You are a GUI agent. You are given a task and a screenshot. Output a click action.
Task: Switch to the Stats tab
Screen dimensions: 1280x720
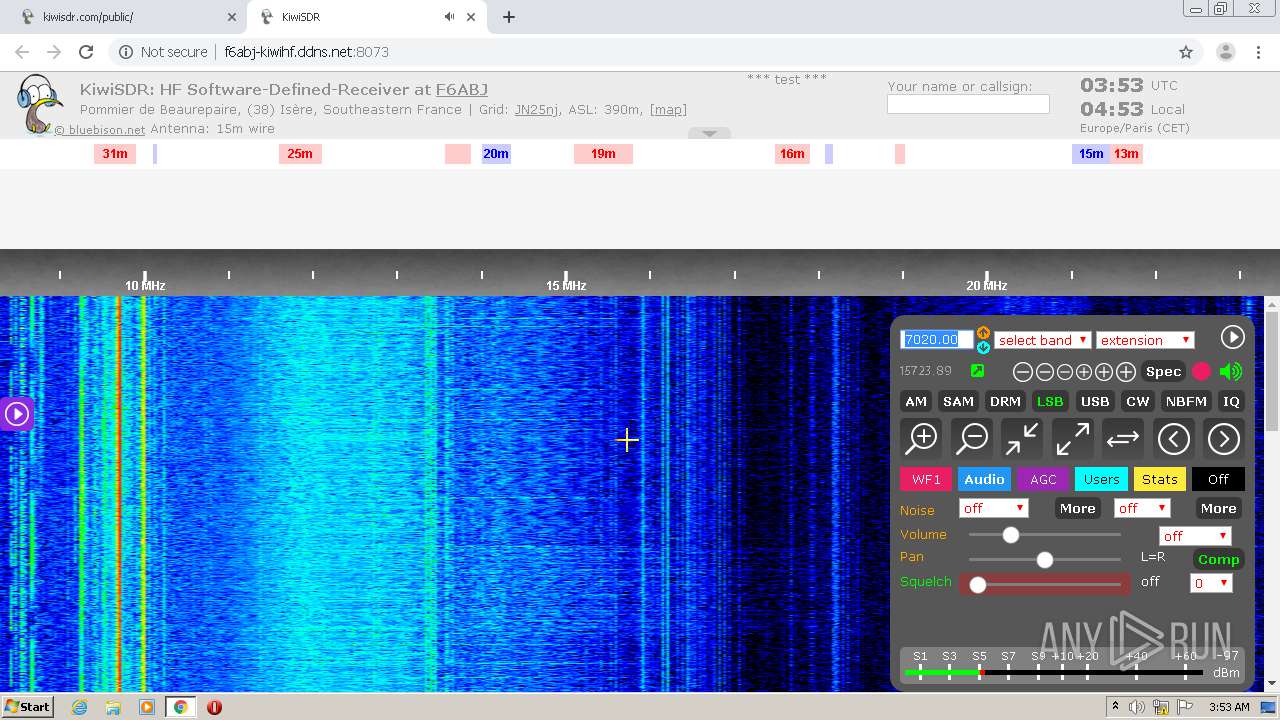coord(1160,479)
